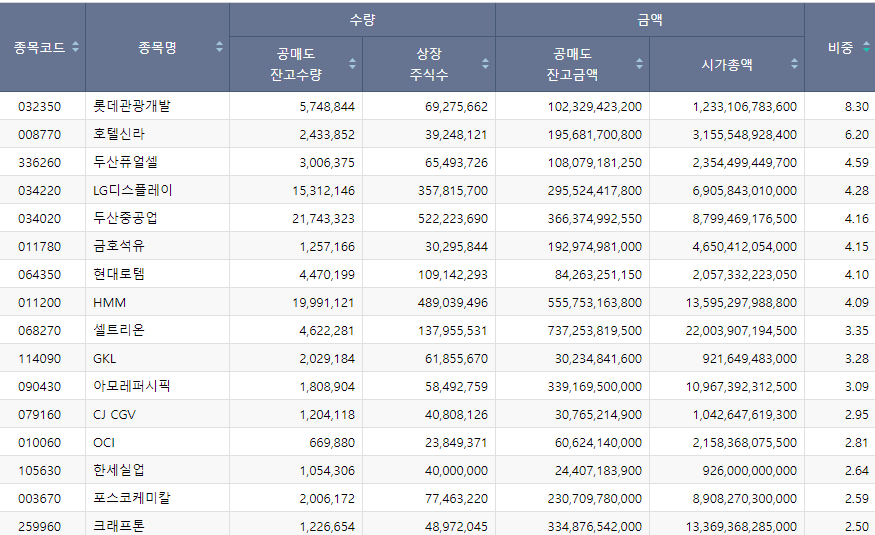Select stock name LG디스플레이
The image size is (875, 535).
point(133,190)
